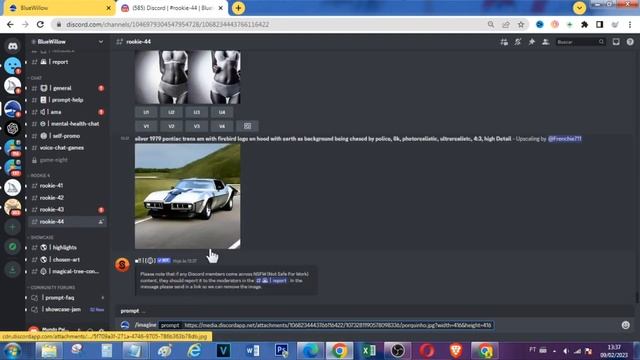The image size is (640, 360).
Task: Select the Discord rookie-44 browser tab
Action: (x=172, y=8)
